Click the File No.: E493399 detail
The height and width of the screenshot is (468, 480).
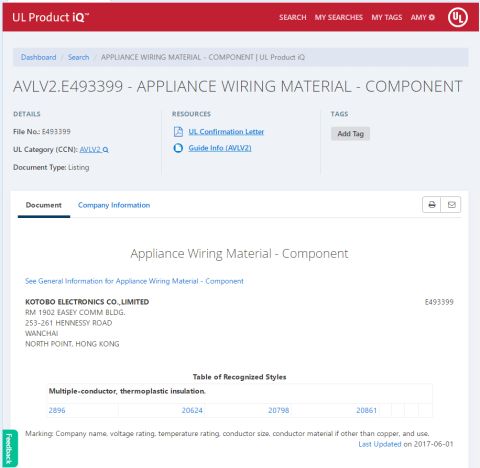[42, 132]
